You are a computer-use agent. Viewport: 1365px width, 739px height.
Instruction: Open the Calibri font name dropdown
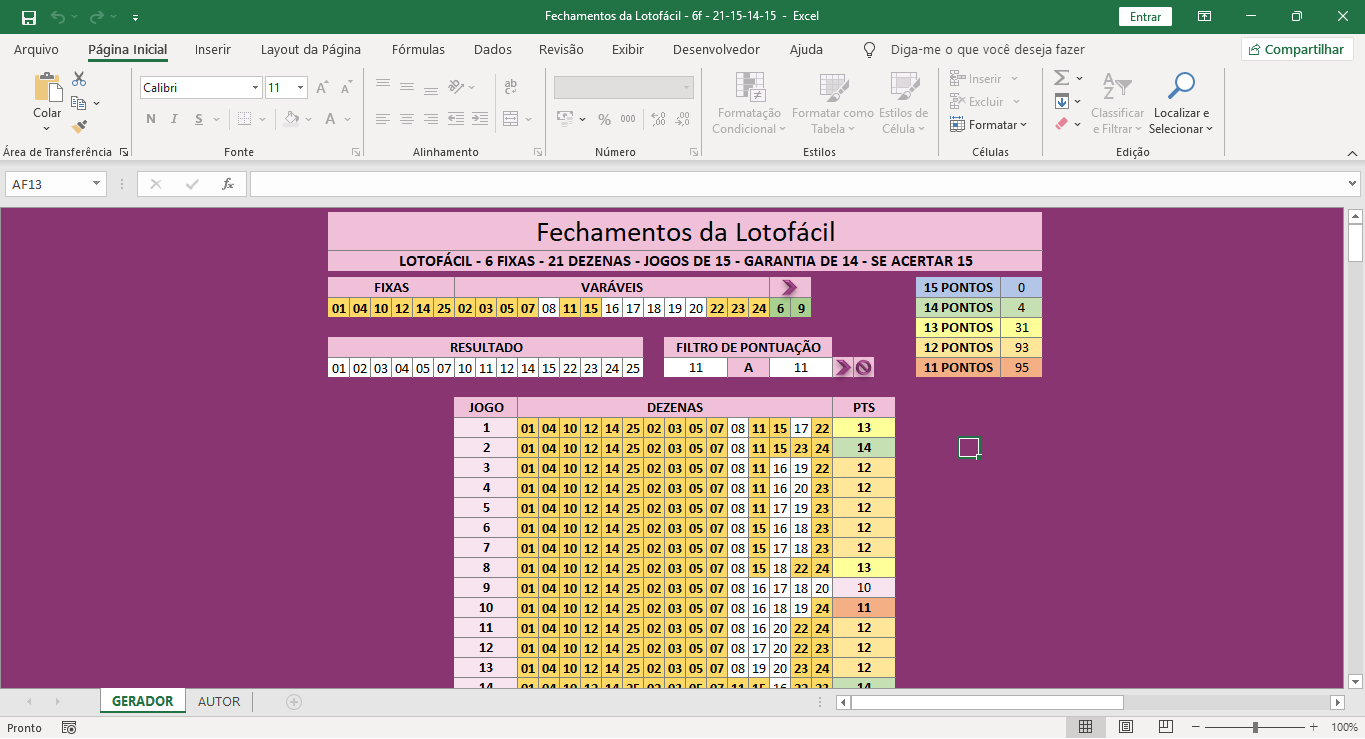pyautogui.click(x=255, y=88)
